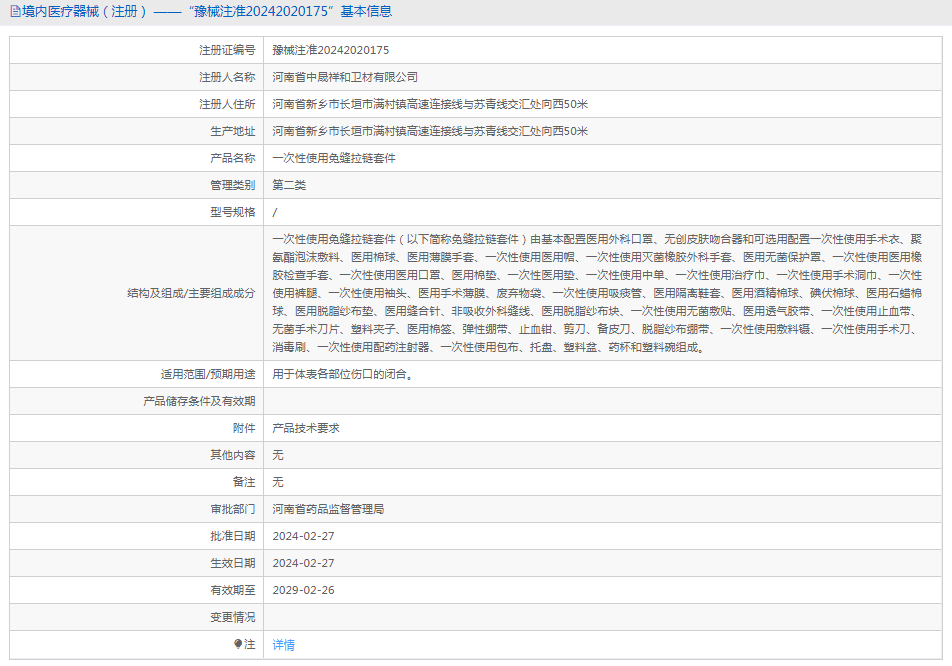This screenshot has width=952, height=666.
Task: Click the 附件 label
Action: pos(244,429)
